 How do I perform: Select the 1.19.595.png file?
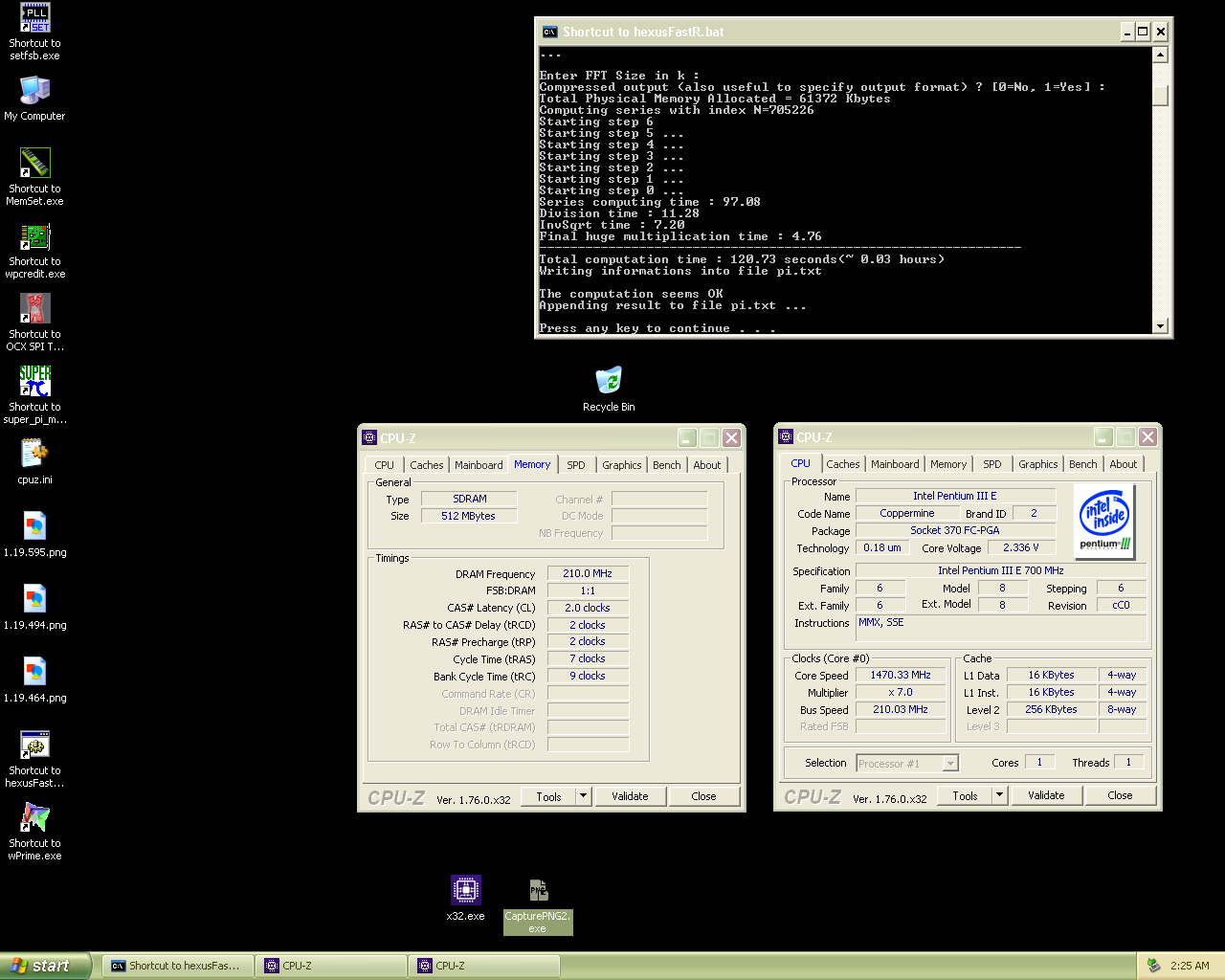click(35, 527)
